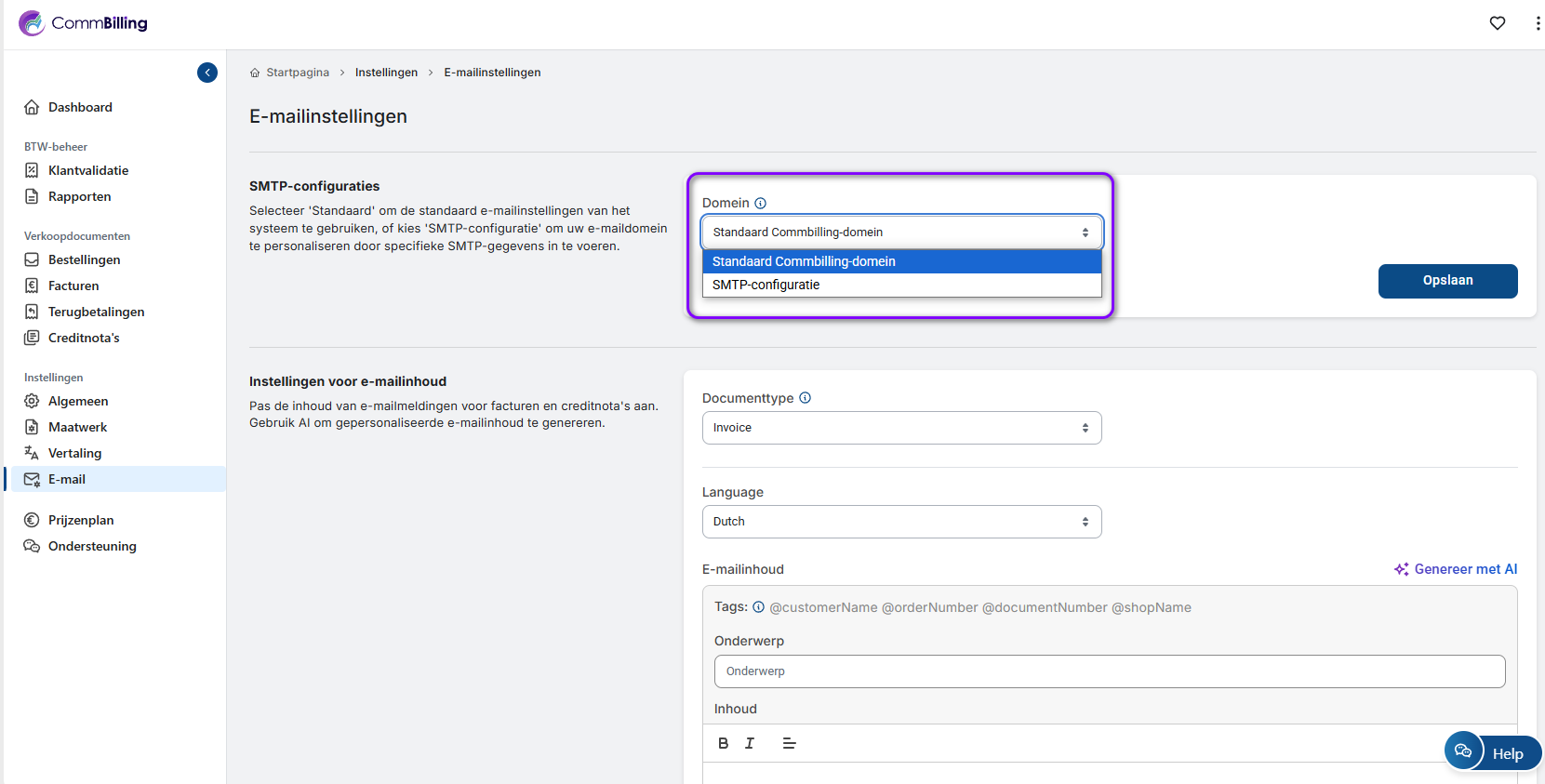
Task: Click the info icon next to Domein
Action: pos(760,204)
